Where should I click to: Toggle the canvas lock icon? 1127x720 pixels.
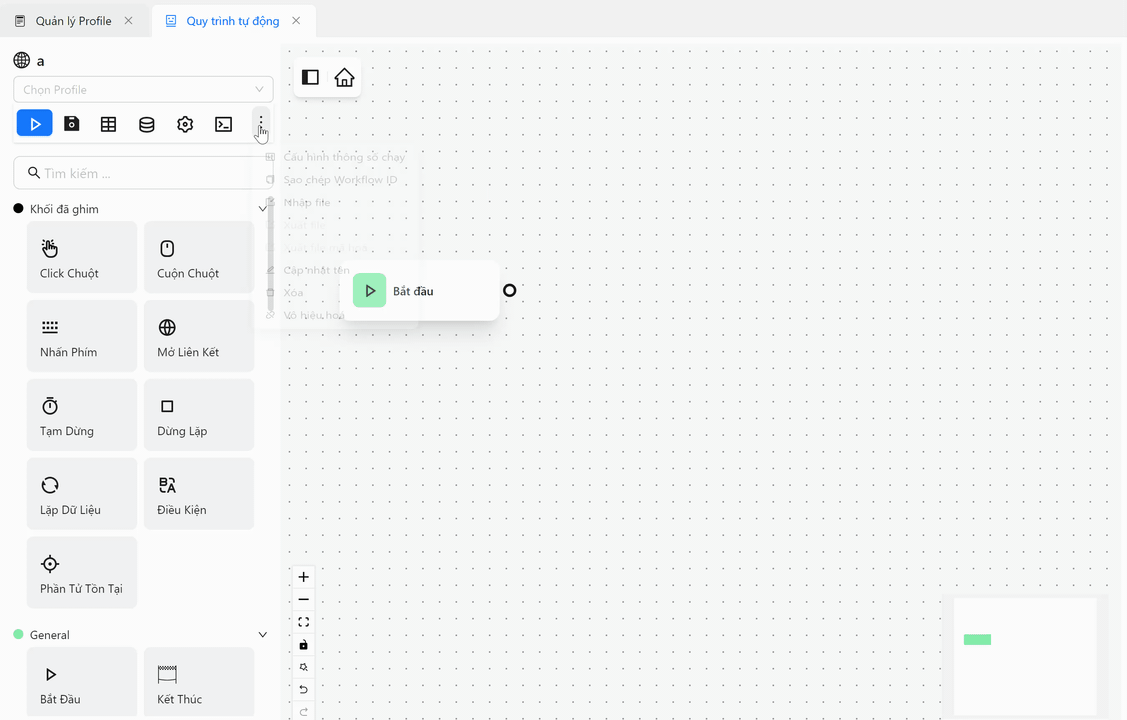304,645
